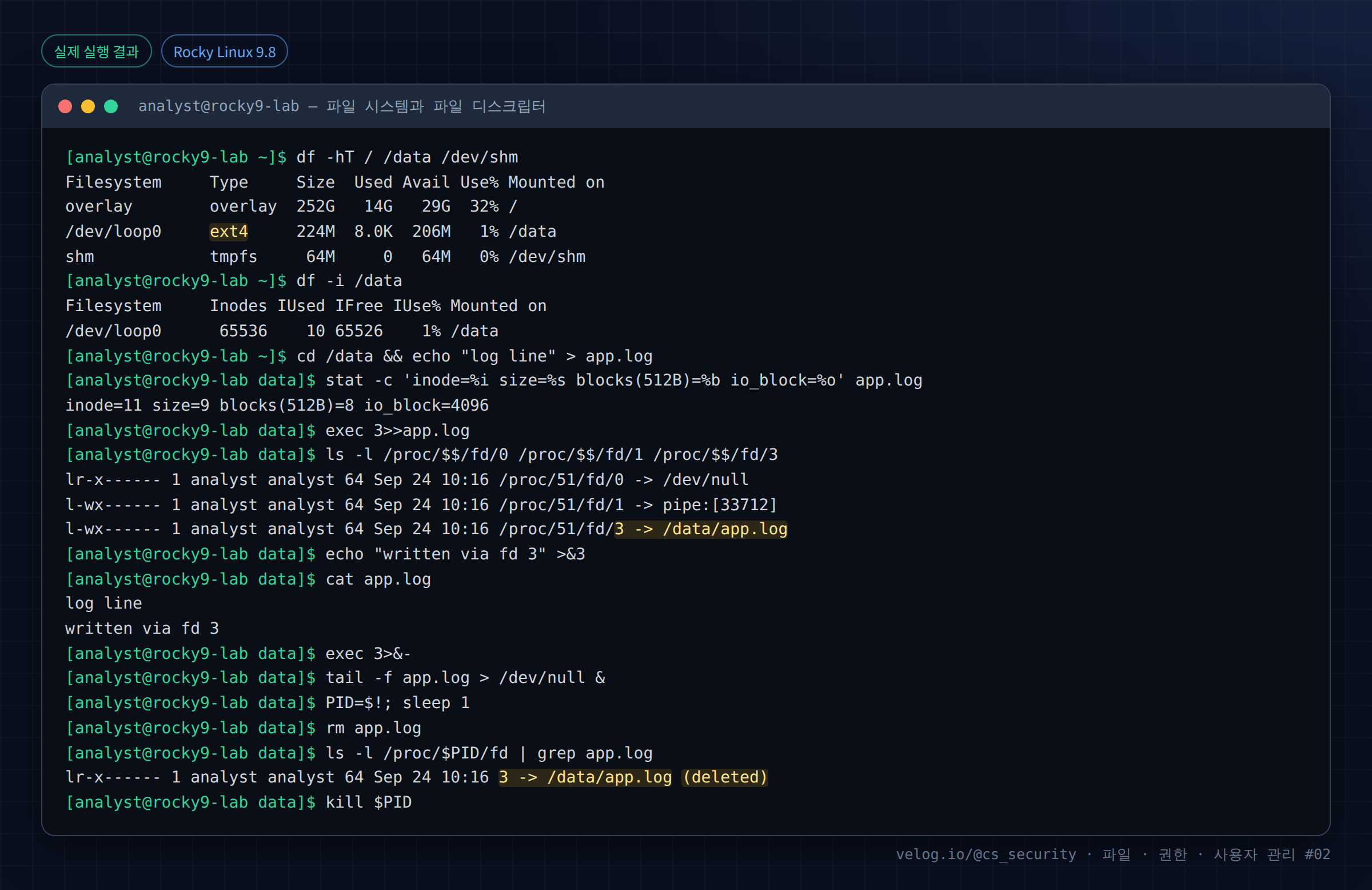Click the 'rm app.log' command
This screenshot has width=1372, height=890.
point(373,728)
